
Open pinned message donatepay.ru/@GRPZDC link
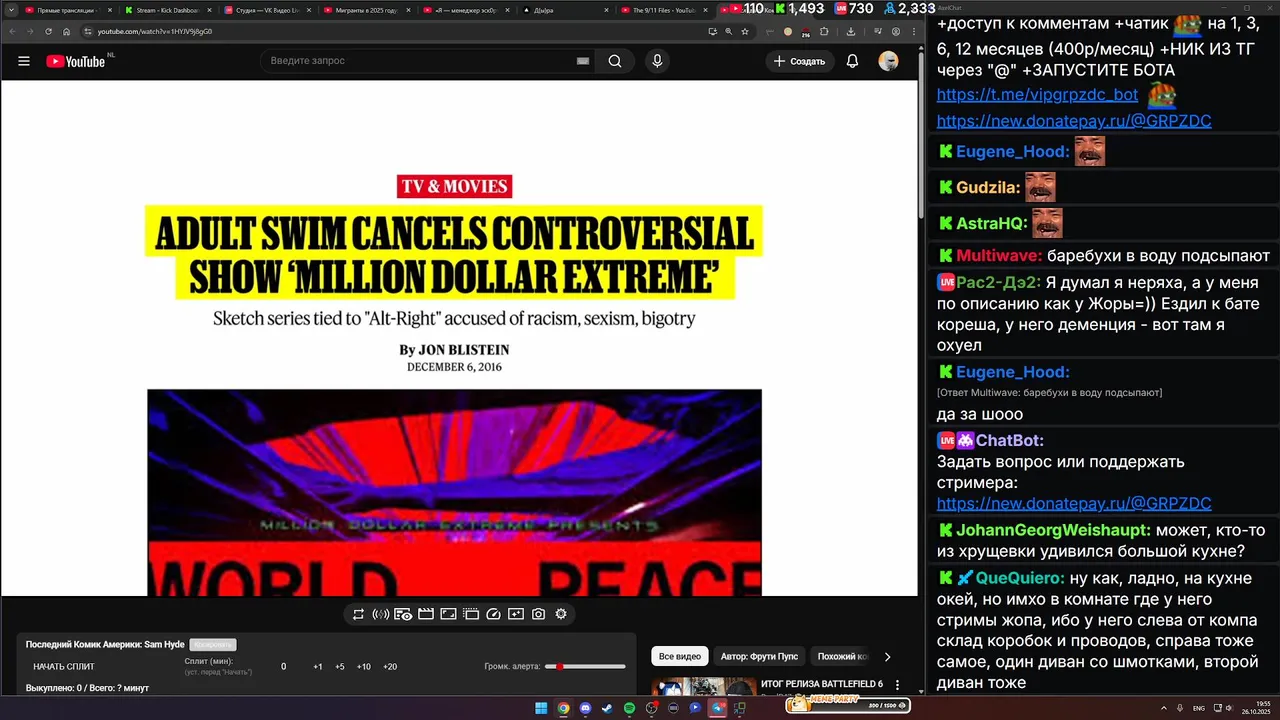pyautogui.click(x=1074, y=121)
